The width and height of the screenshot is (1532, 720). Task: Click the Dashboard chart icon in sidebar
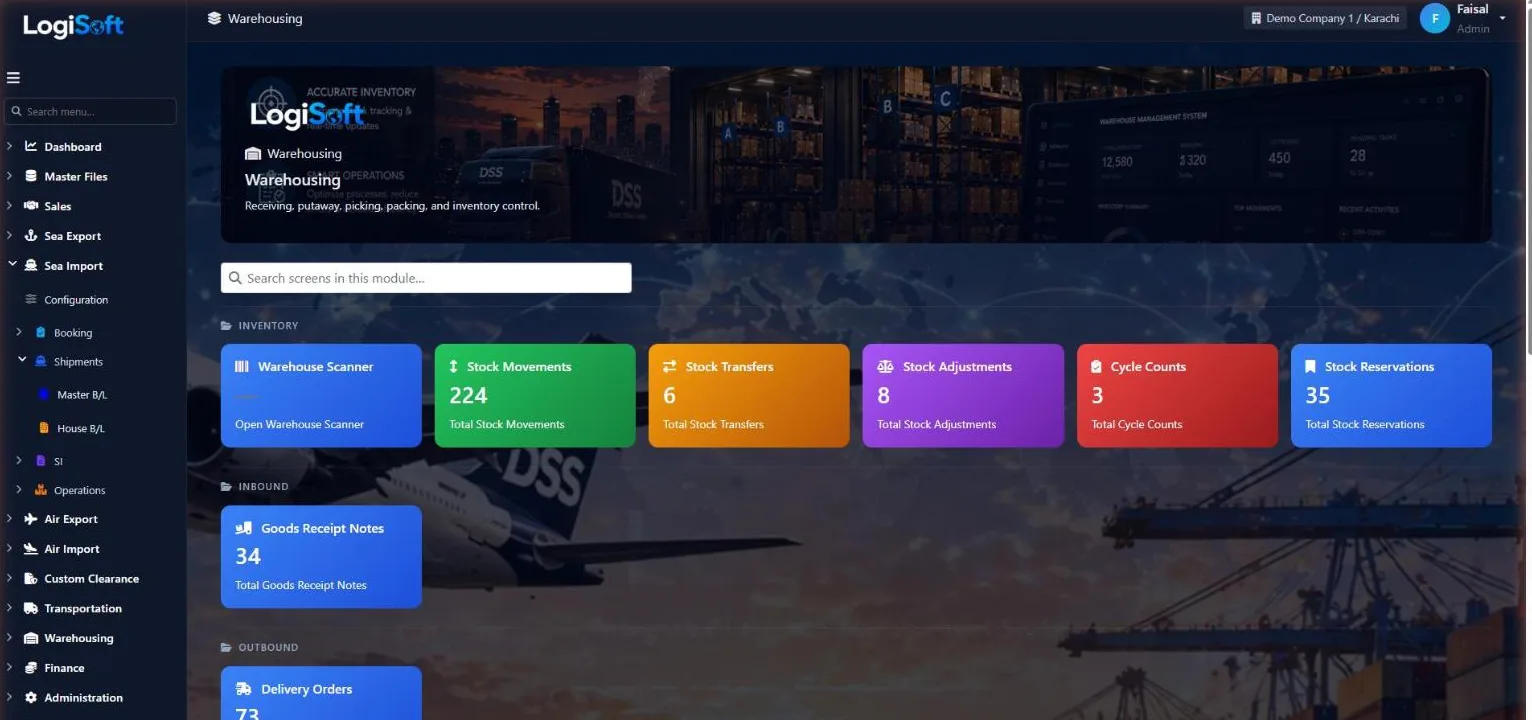tap(31, 146)
